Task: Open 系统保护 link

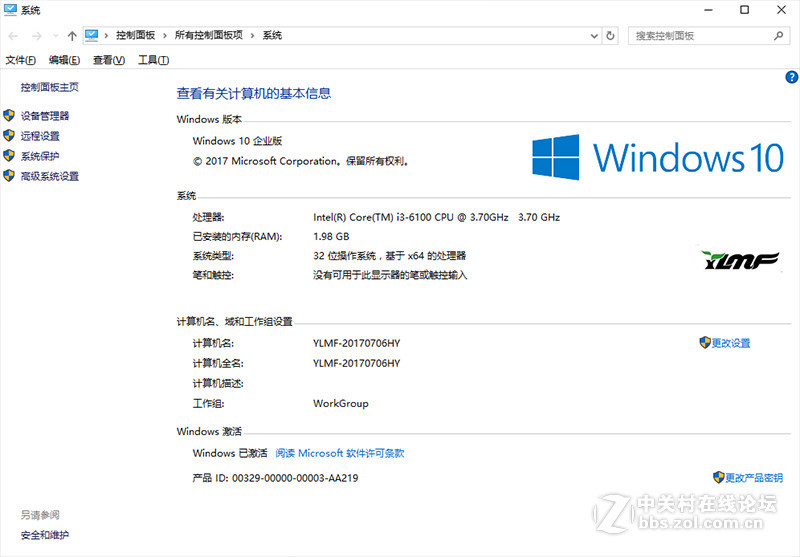Action: (x=40, y=156)
